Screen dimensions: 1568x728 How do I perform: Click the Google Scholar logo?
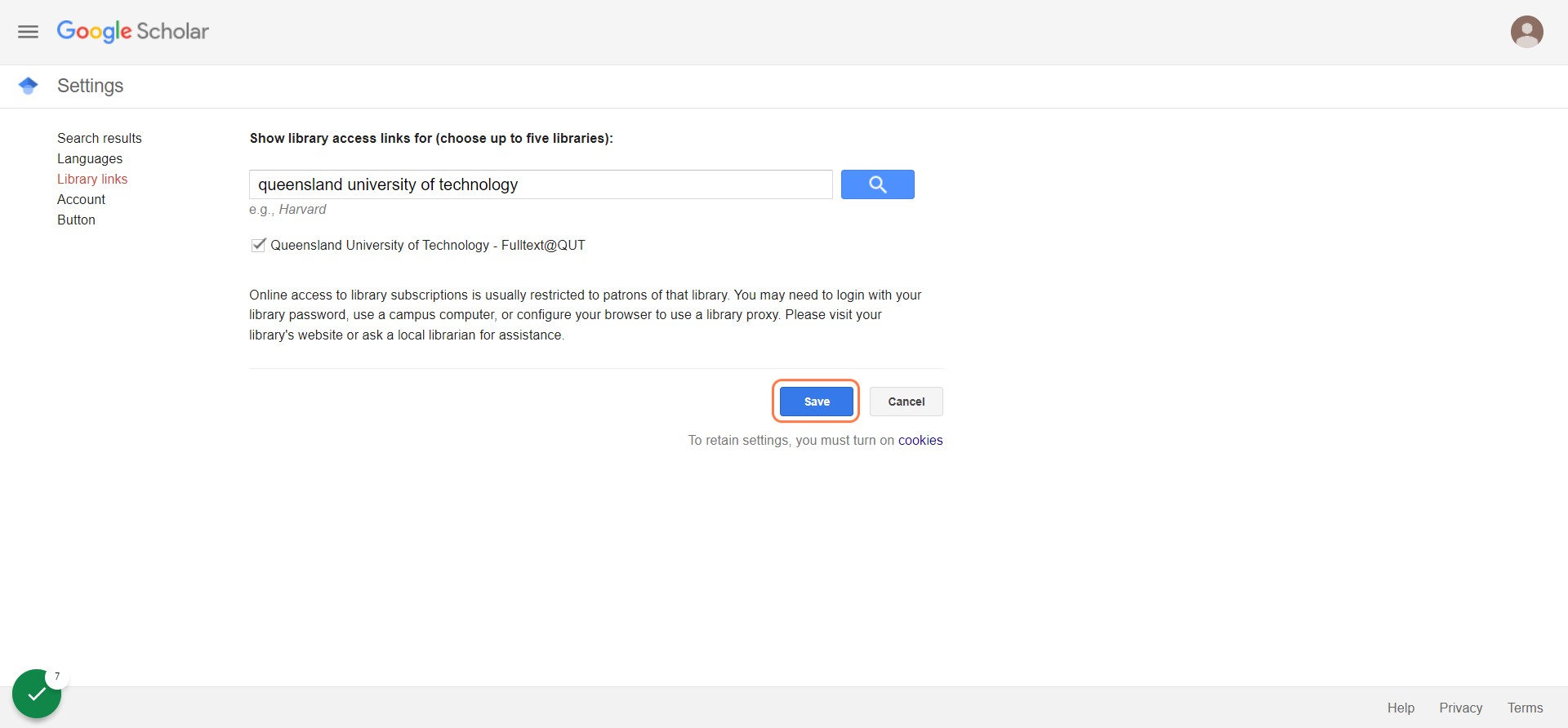pos(132,31)
